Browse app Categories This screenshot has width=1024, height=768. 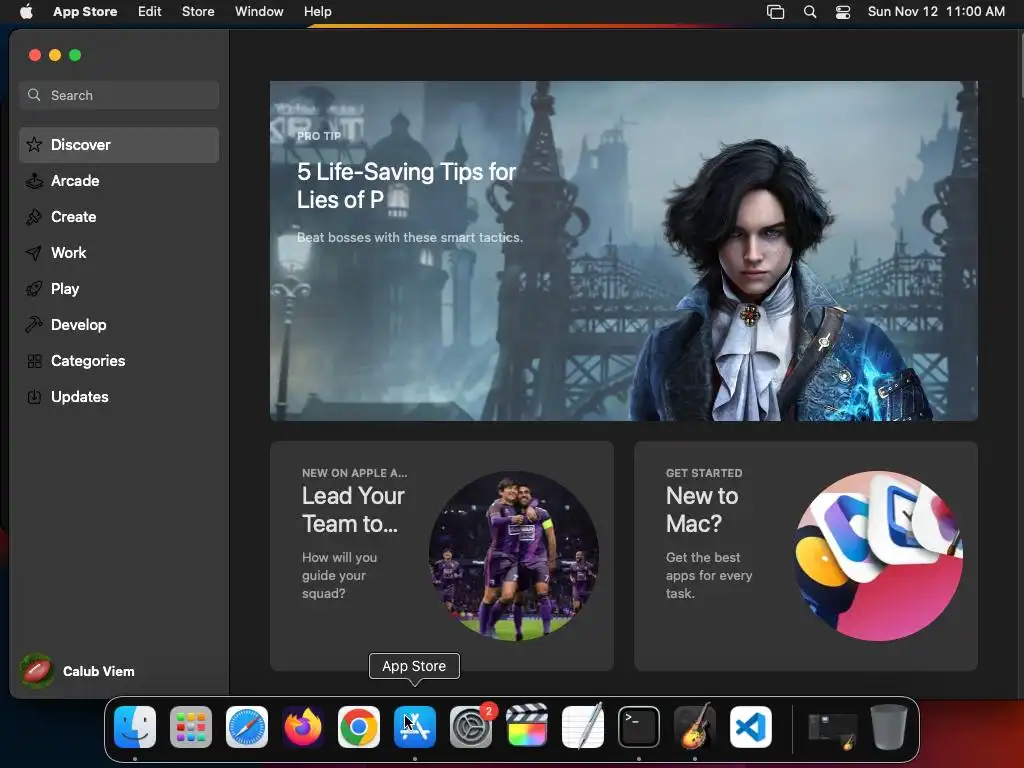pyautogui.click(x=119, y=360)
